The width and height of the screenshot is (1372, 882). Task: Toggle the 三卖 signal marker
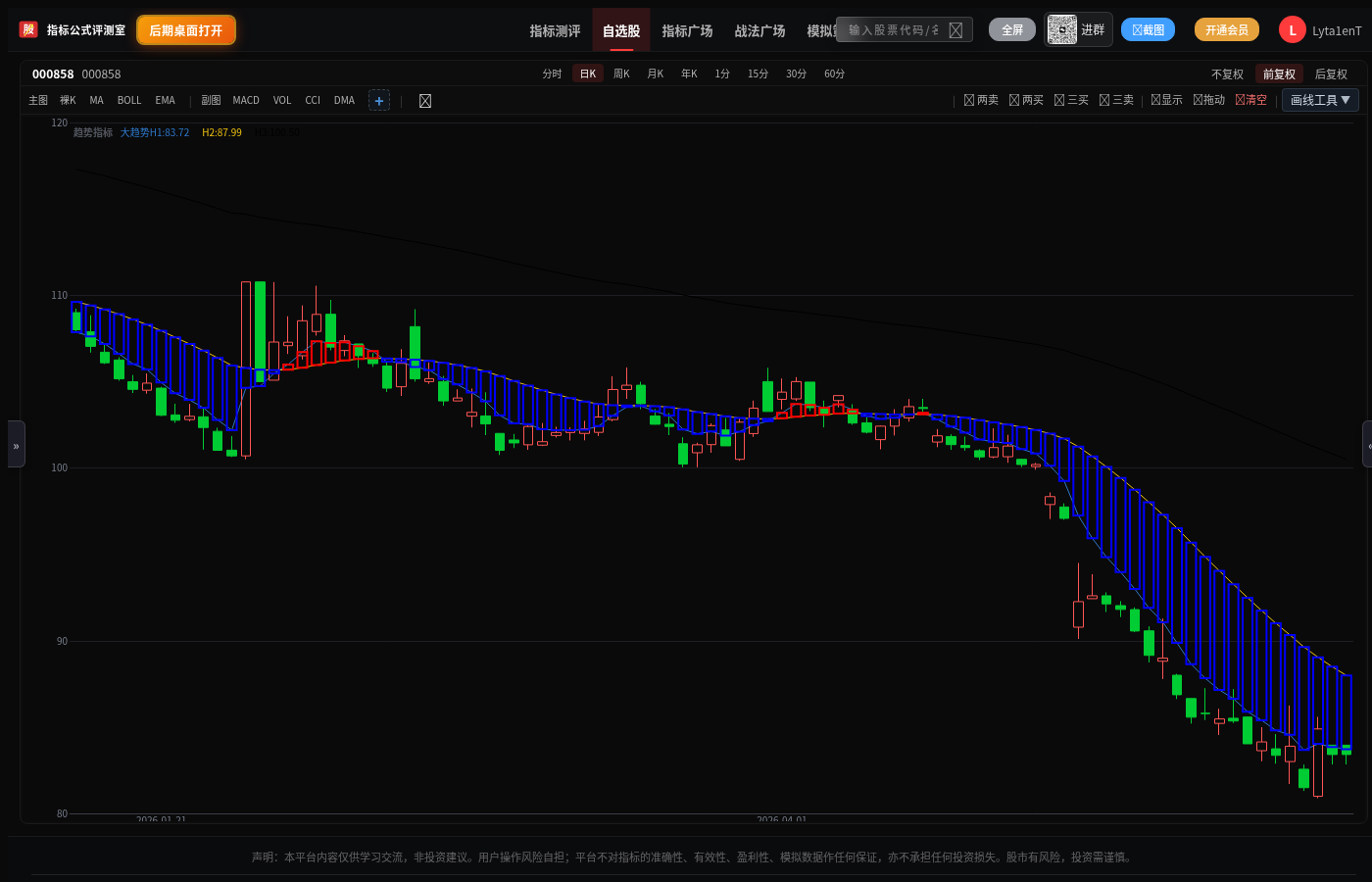[1116, 100]
